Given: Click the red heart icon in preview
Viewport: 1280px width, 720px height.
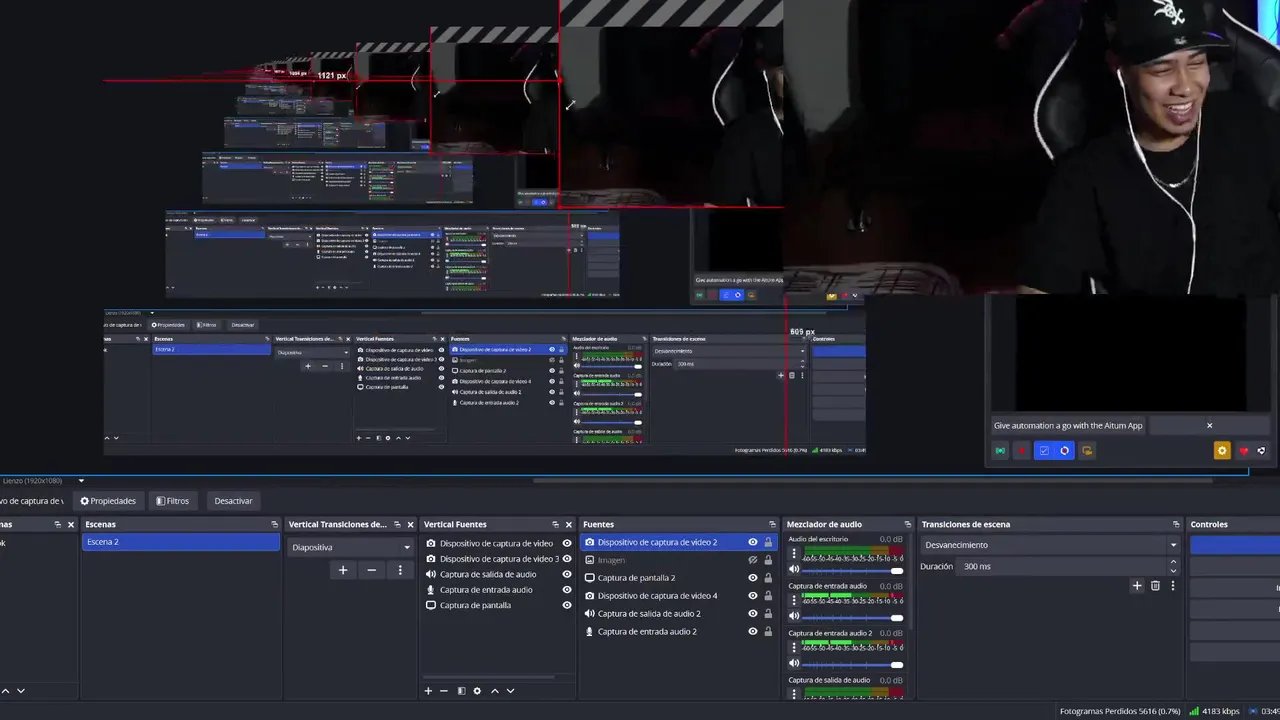Looking at the screenshot, I should pyautogui.click(x=1244, y=451).
